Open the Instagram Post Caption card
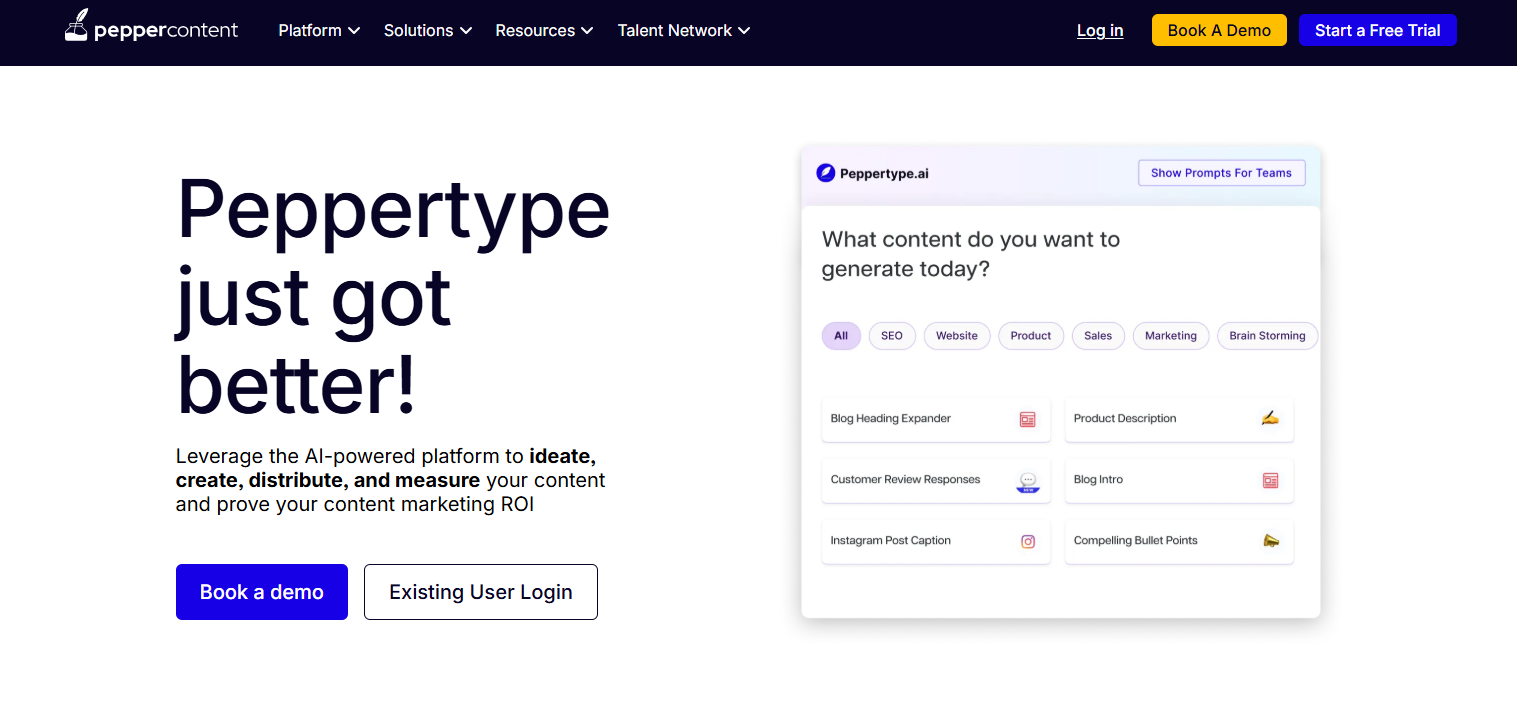 (x=936, y=541)
